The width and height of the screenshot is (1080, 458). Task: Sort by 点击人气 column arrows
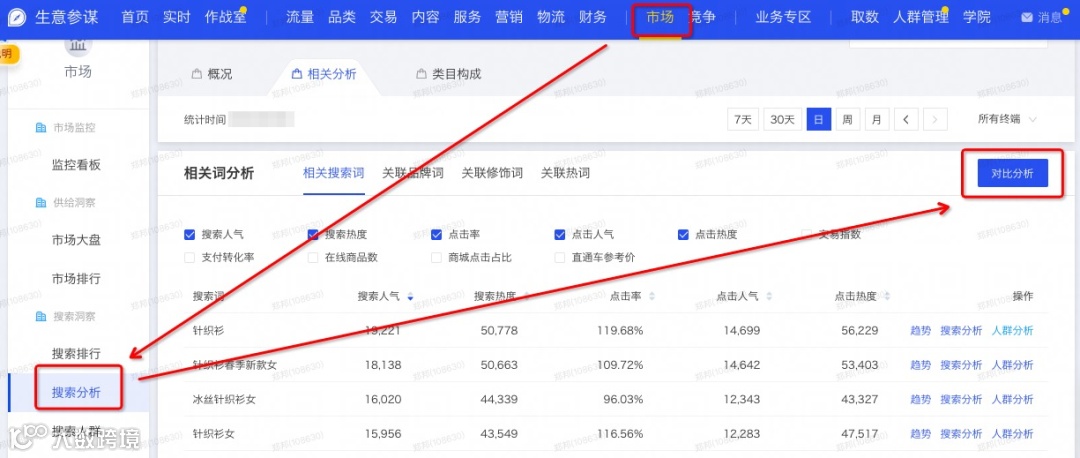[x=769, y=297]
